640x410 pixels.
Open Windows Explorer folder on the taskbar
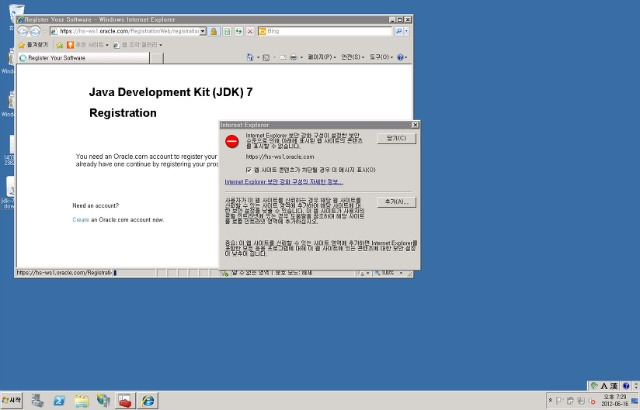coord(81,401)
